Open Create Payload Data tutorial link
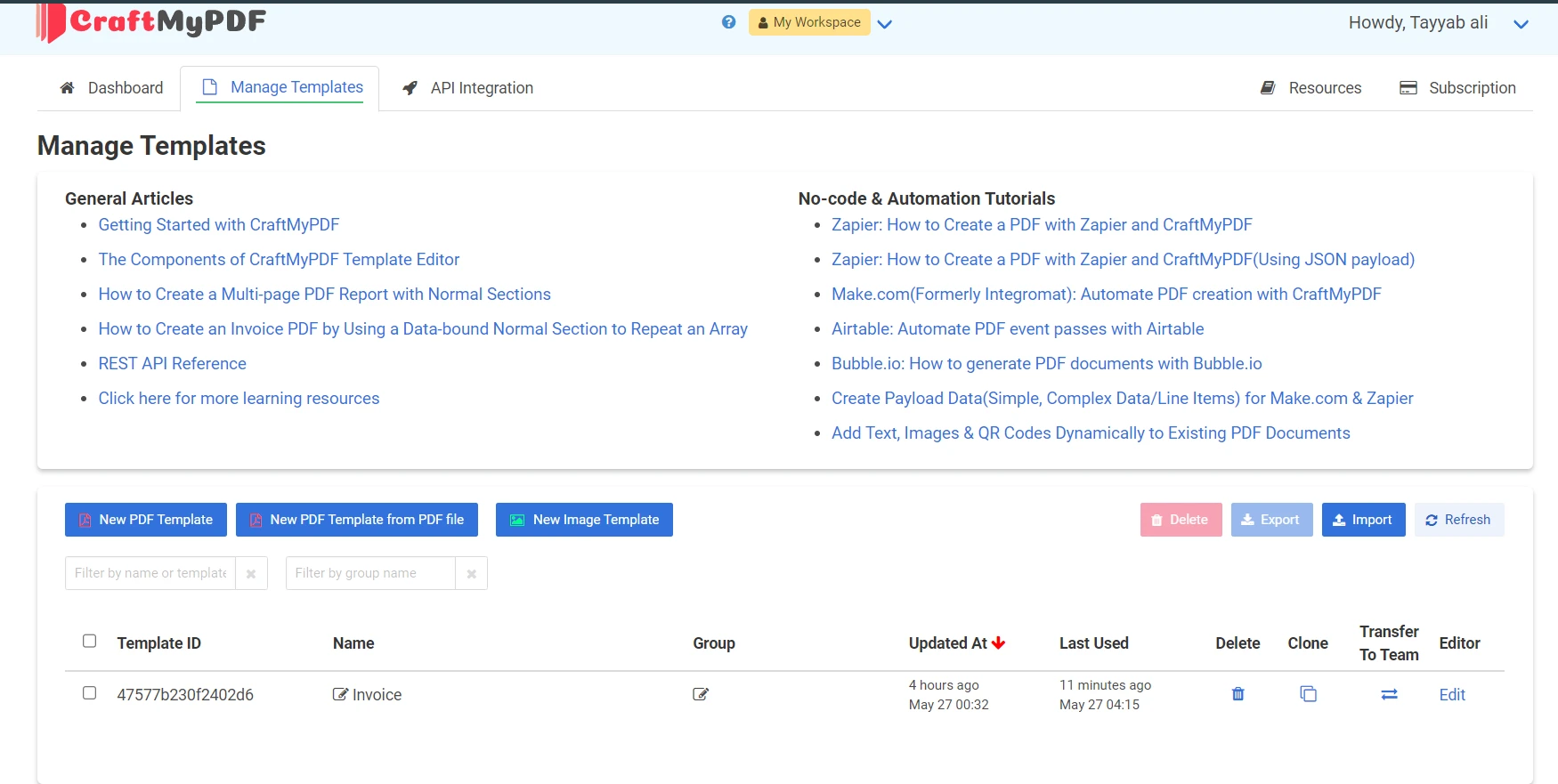 point(1123,399)
